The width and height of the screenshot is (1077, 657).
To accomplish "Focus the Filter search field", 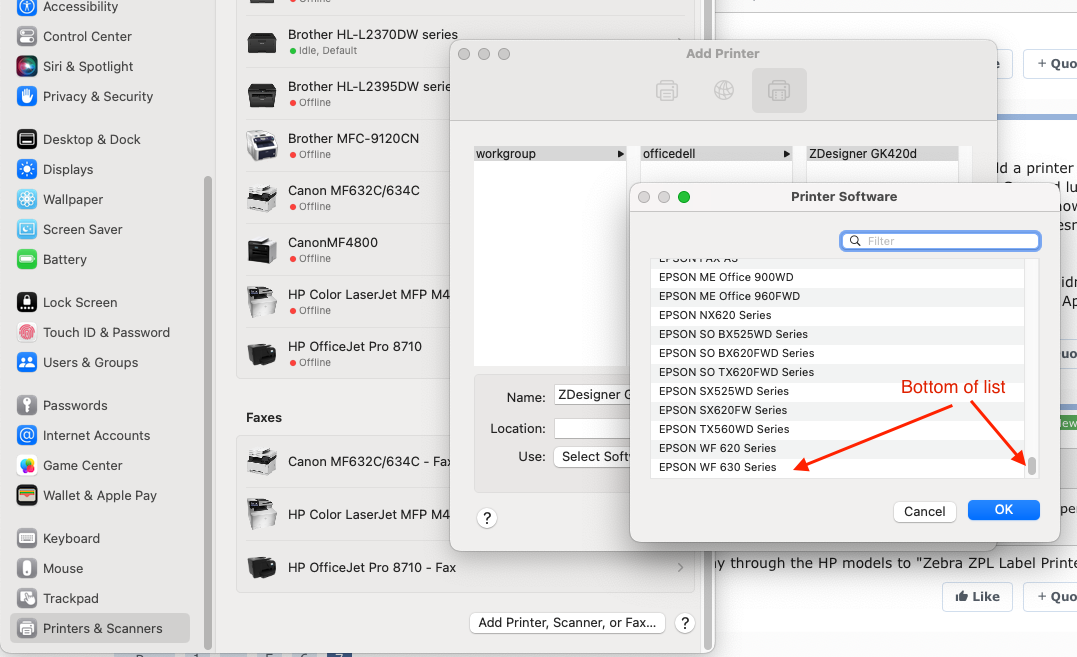I will [x=940, y=241].
